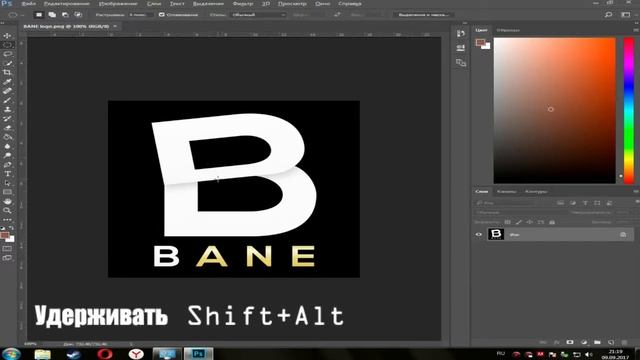Image resolution: width=640 pixels, height=360 pixels.
Task: Select the Pen tool
Action: [7, 164]
